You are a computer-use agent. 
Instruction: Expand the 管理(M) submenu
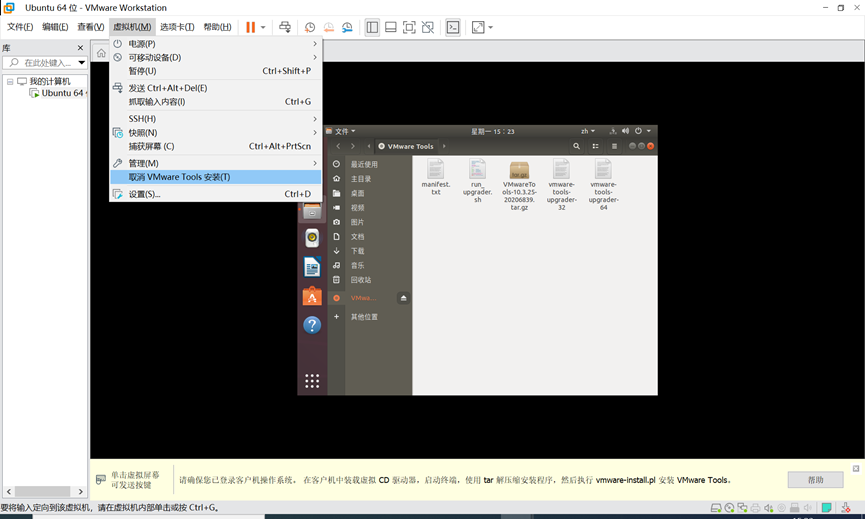pos(216,163)
